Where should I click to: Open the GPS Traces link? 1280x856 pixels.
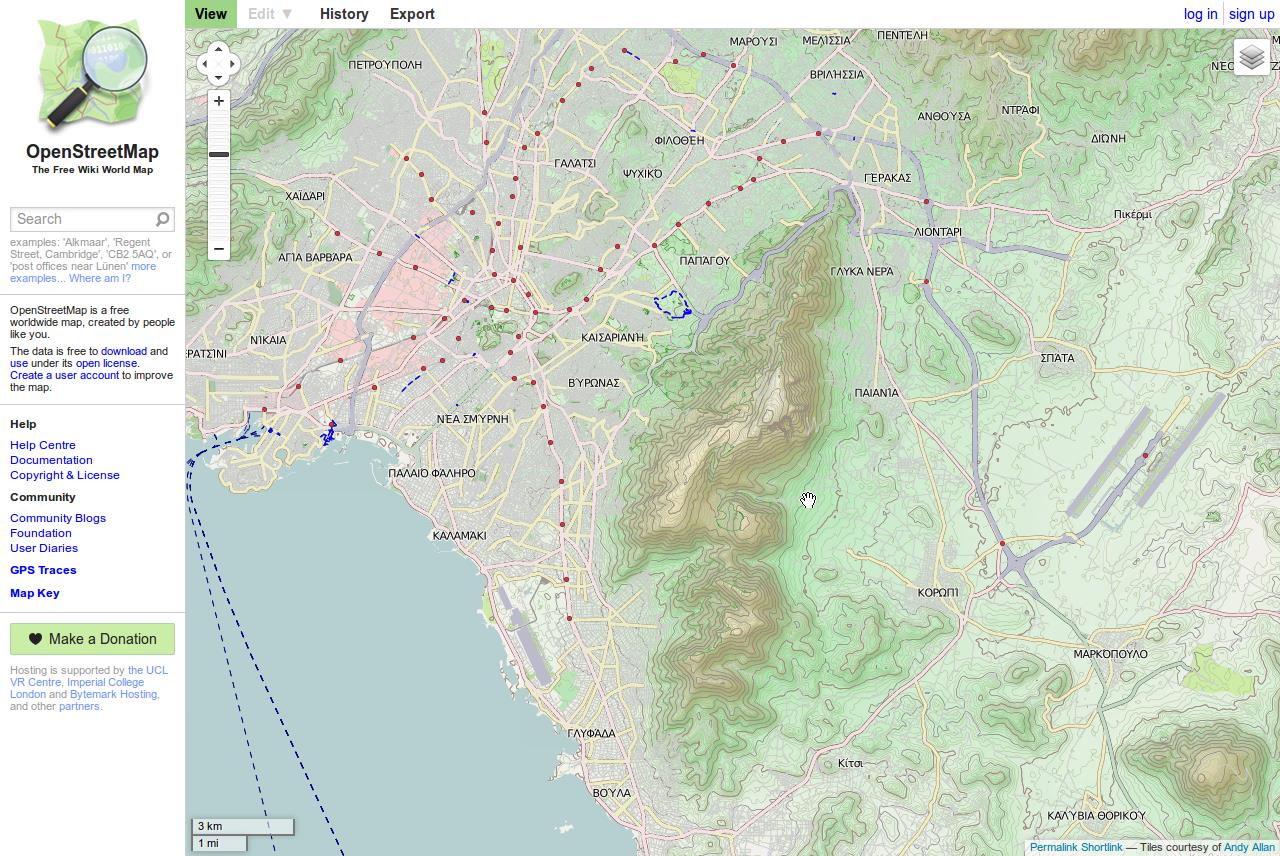pos(43,570)
